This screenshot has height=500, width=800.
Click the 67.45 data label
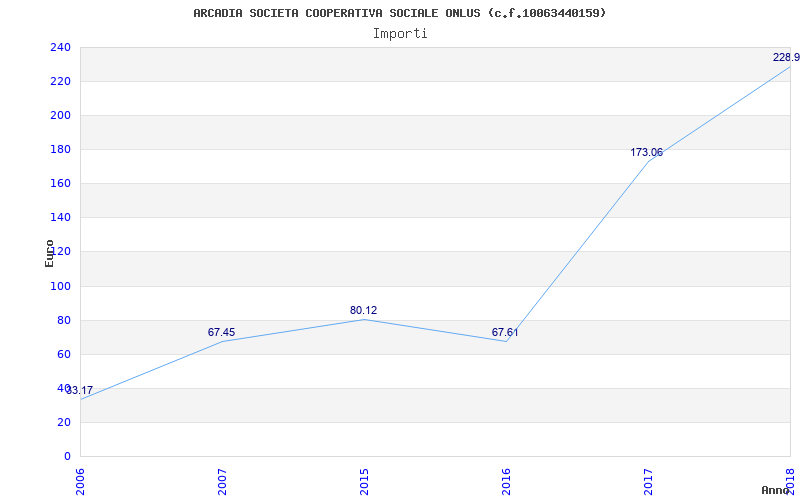(221, 333)
